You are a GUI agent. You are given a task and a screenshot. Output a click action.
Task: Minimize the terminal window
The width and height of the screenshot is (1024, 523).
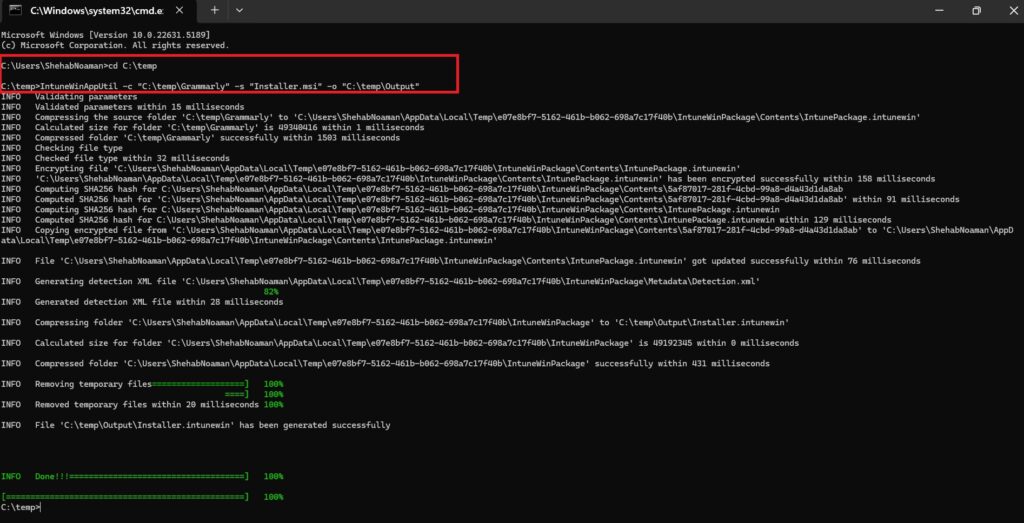coord(940,10)
